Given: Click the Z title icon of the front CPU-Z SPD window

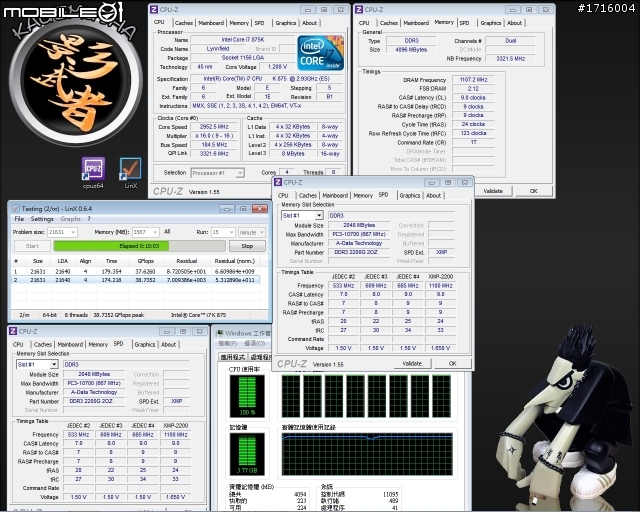Looking at the screenshot, I should point(278,182).
